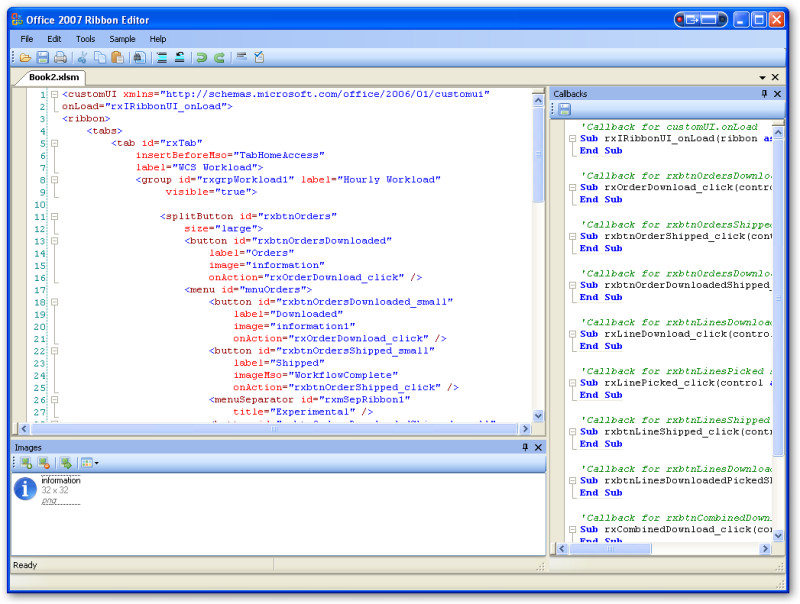Select the Book2.xlsm document tab
The width and height of the screenshot is (800, 604).
tap(54, 77)
